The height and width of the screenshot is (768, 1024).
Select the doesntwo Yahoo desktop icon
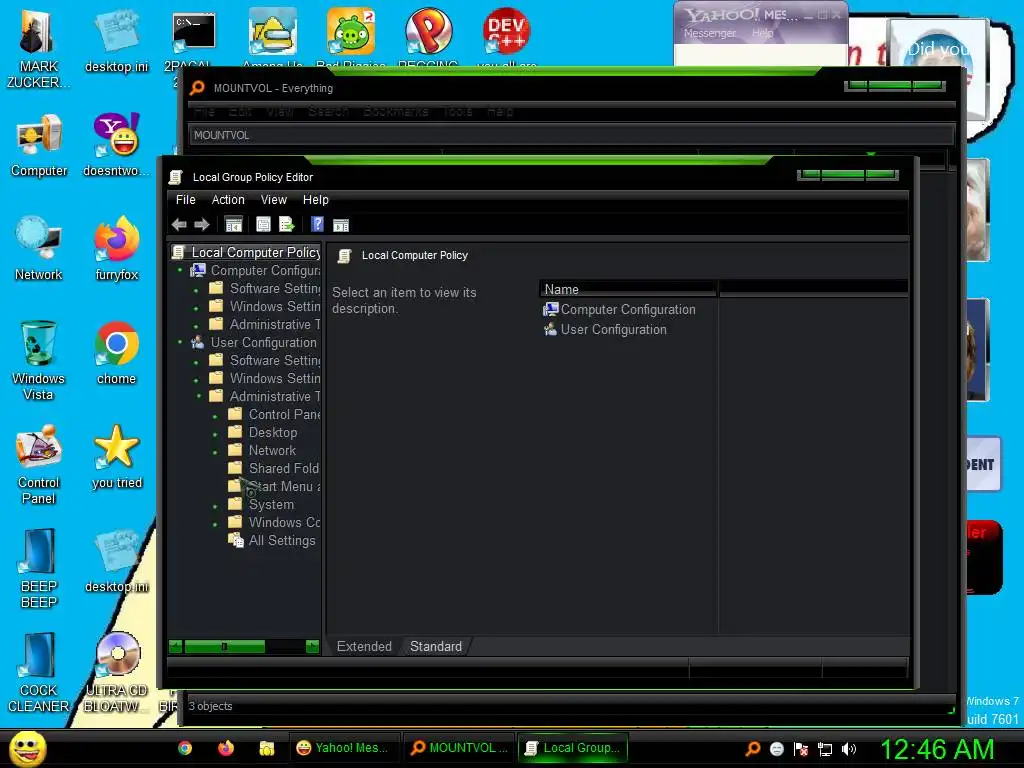point(116,145)
